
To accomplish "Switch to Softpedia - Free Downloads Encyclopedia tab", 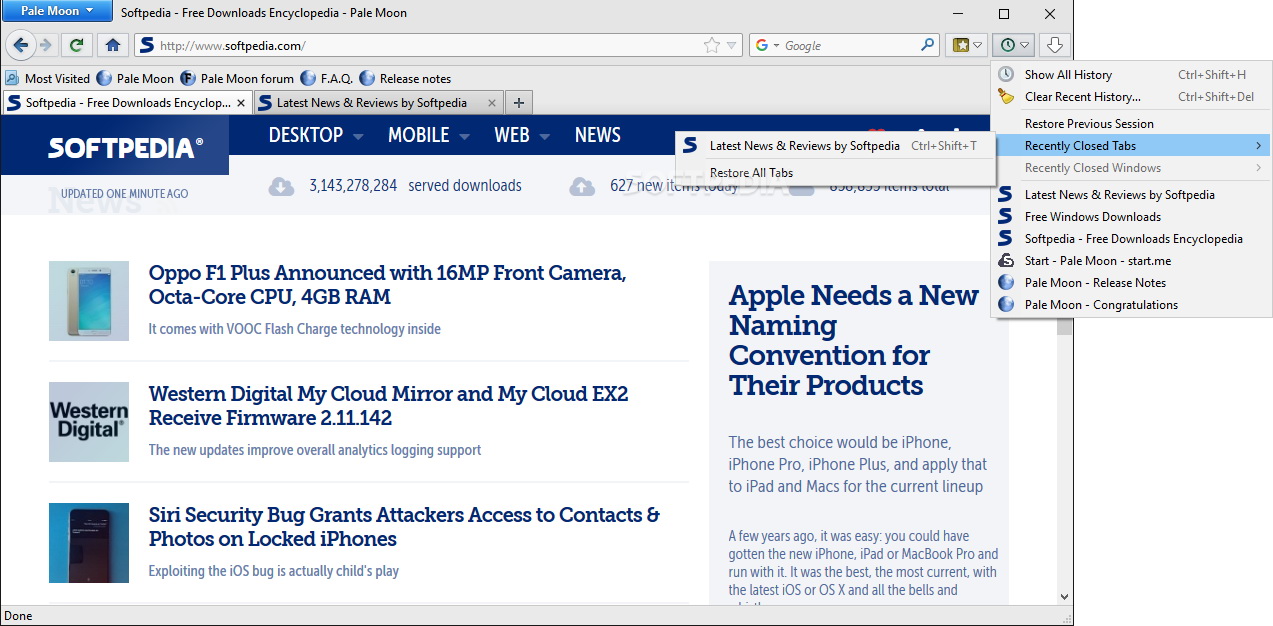I will point(126,102).
